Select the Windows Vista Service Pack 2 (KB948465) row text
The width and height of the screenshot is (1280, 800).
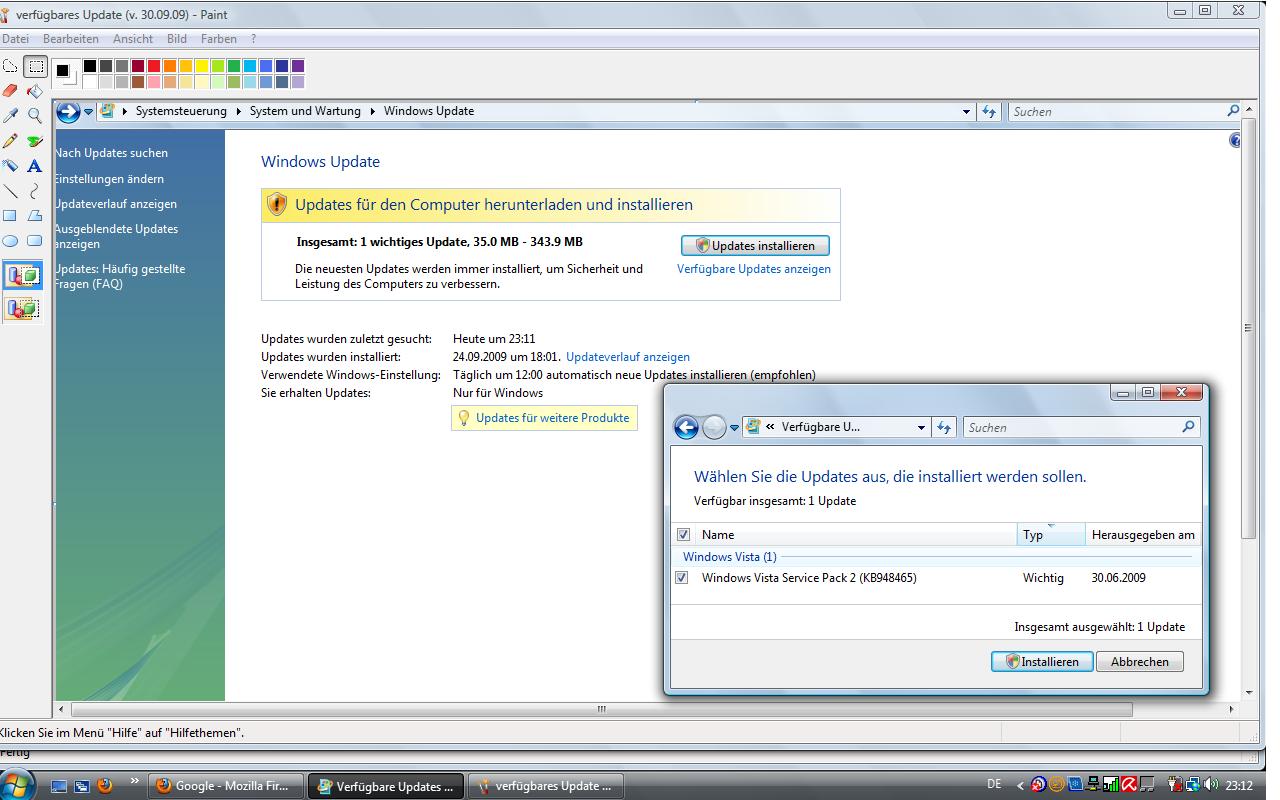[809, 578]
